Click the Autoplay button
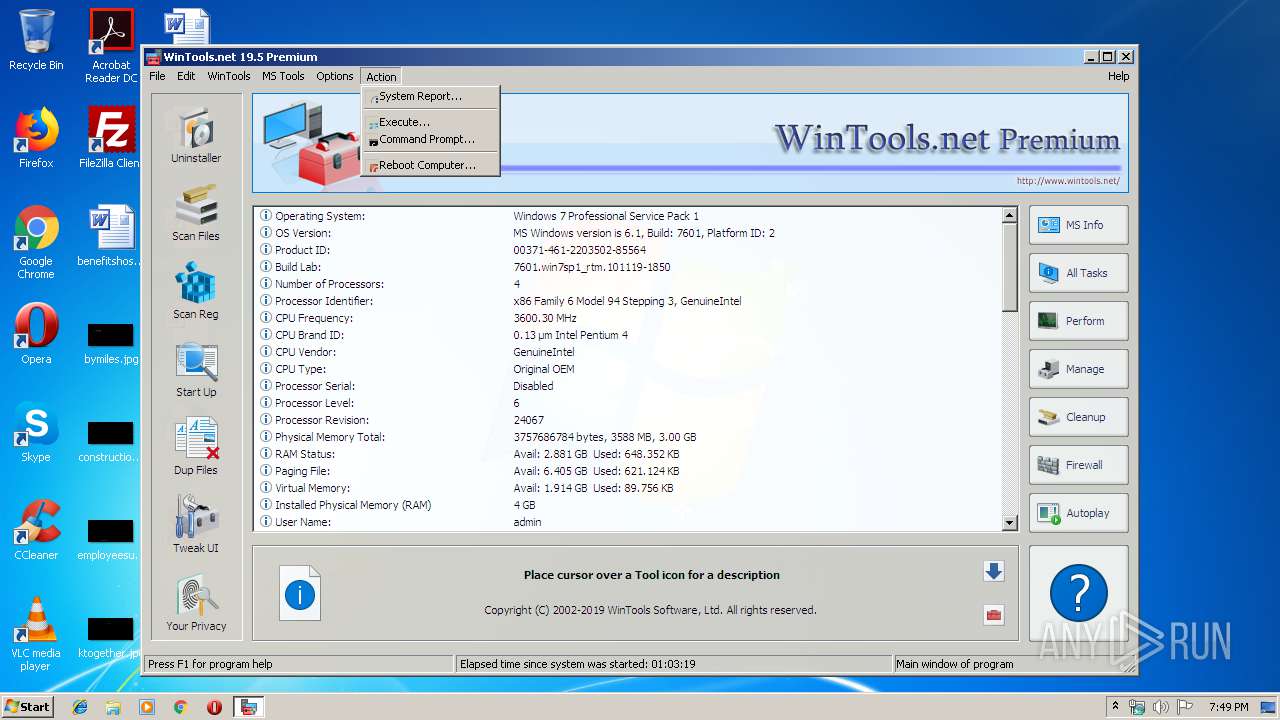Viewport: 1280px width, 720px height. point(1079,513)
